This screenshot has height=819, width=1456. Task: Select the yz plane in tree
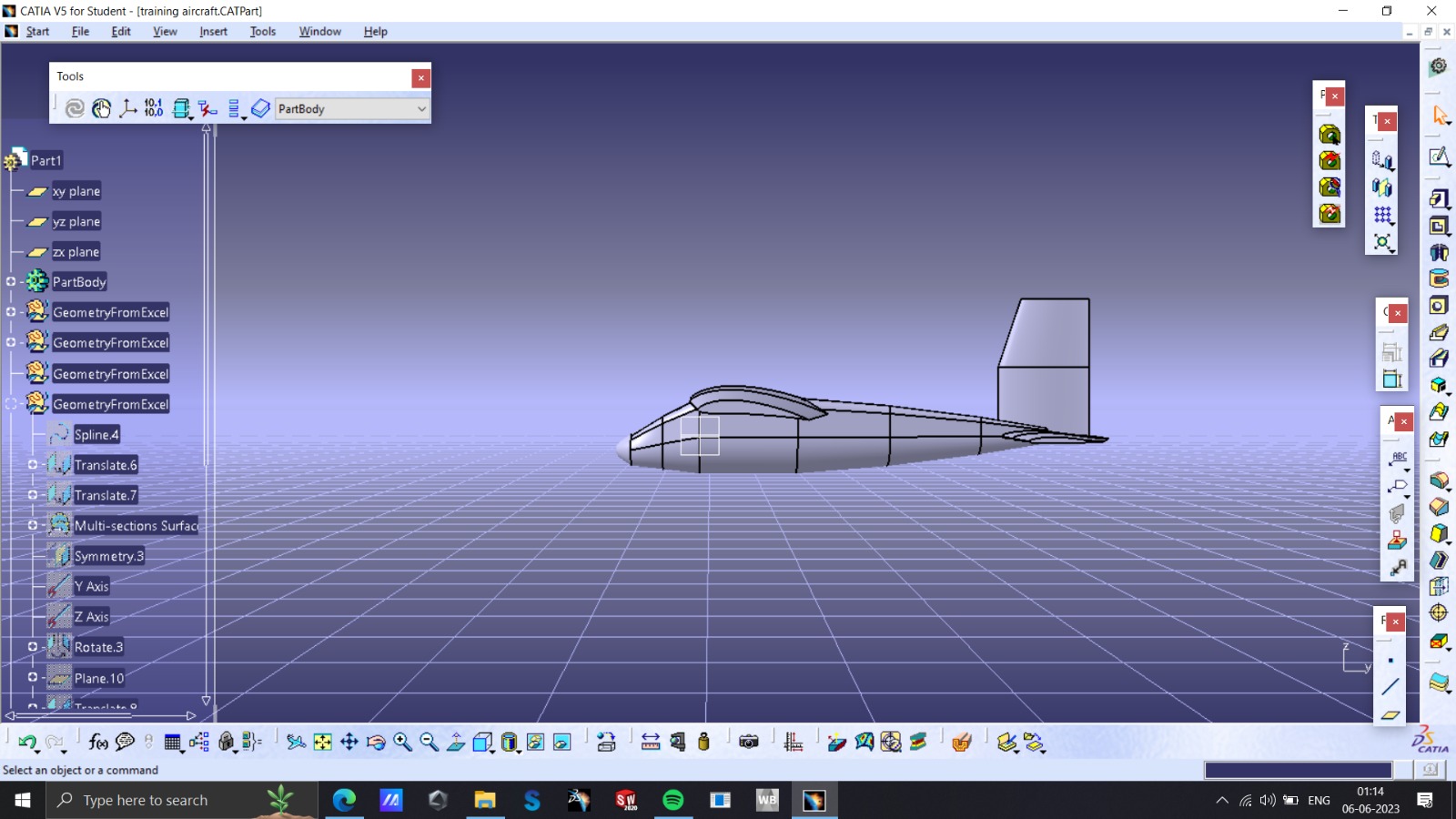click(76, 221)
